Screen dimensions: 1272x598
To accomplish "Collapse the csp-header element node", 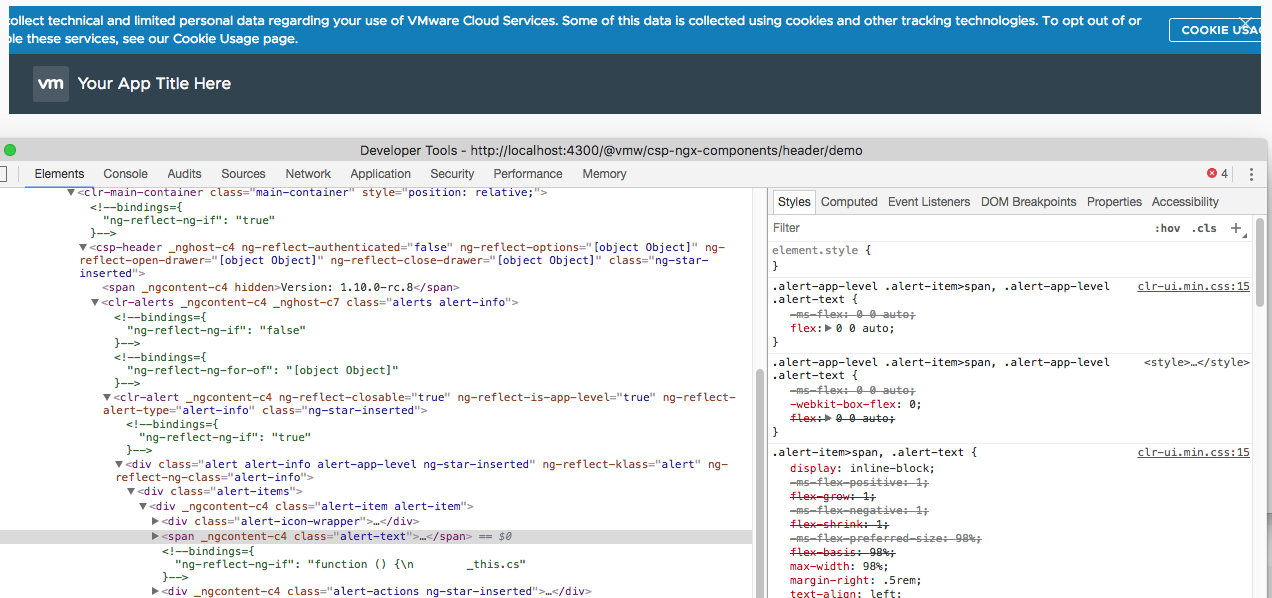I will (83, 247).
